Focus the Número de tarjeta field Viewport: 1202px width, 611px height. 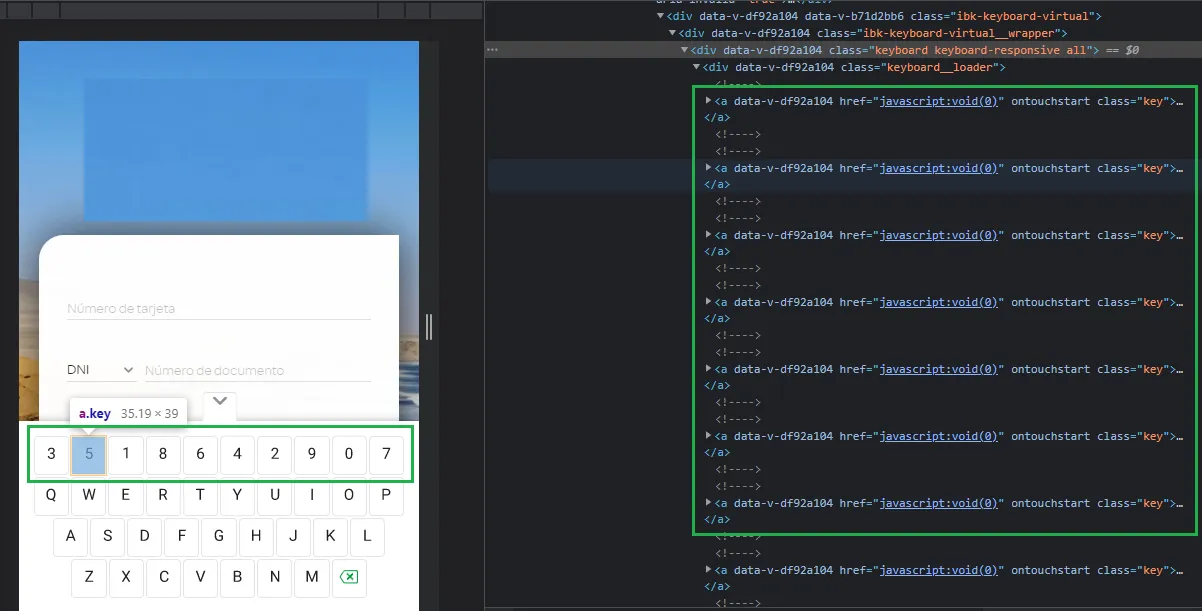218,309
